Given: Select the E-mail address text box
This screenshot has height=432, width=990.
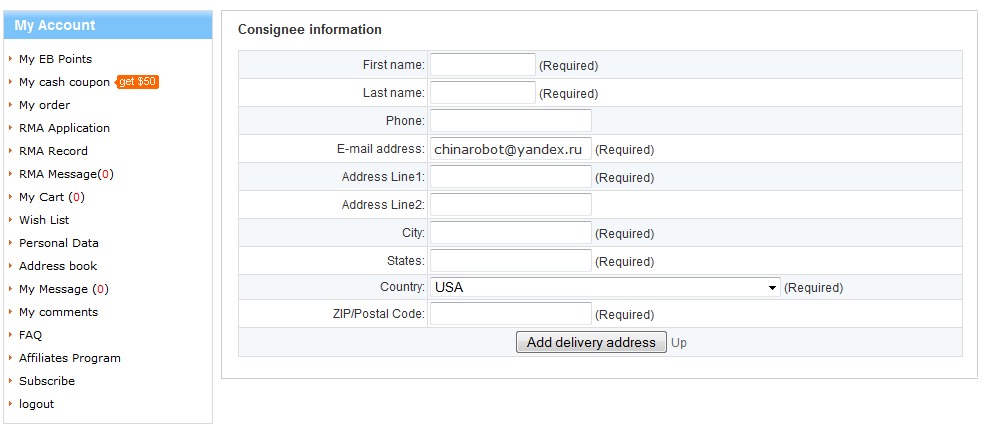Looking at the screenshot, I should click(510, 149).
